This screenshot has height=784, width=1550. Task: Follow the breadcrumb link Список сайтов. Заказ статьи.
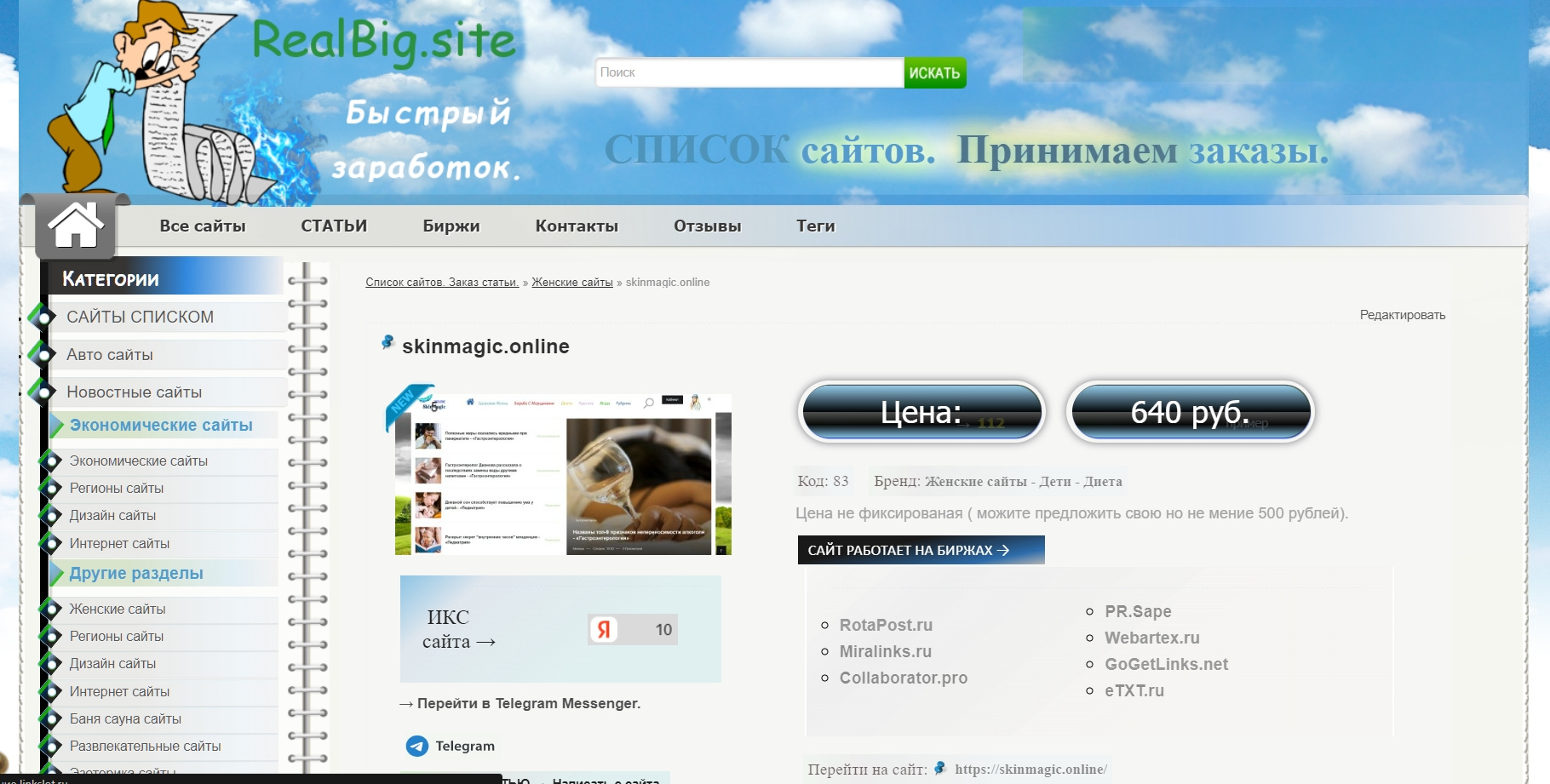(442, 283)
